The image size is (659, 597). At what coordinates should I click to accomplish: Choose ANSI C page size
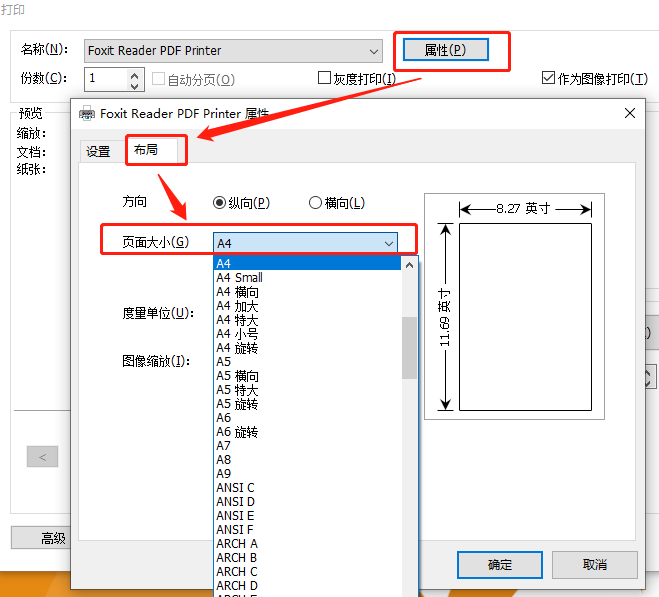pyautogui.click(x=308, y=488)
